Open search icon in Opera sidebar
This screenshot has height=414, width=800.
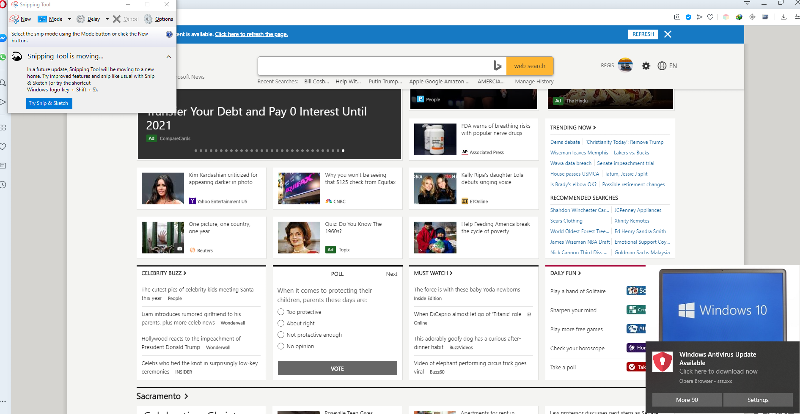(3, 82)
